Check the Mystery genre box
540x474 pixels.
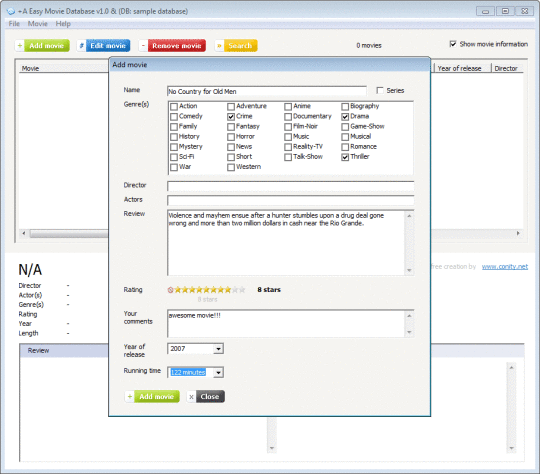[x=174, y=147]
